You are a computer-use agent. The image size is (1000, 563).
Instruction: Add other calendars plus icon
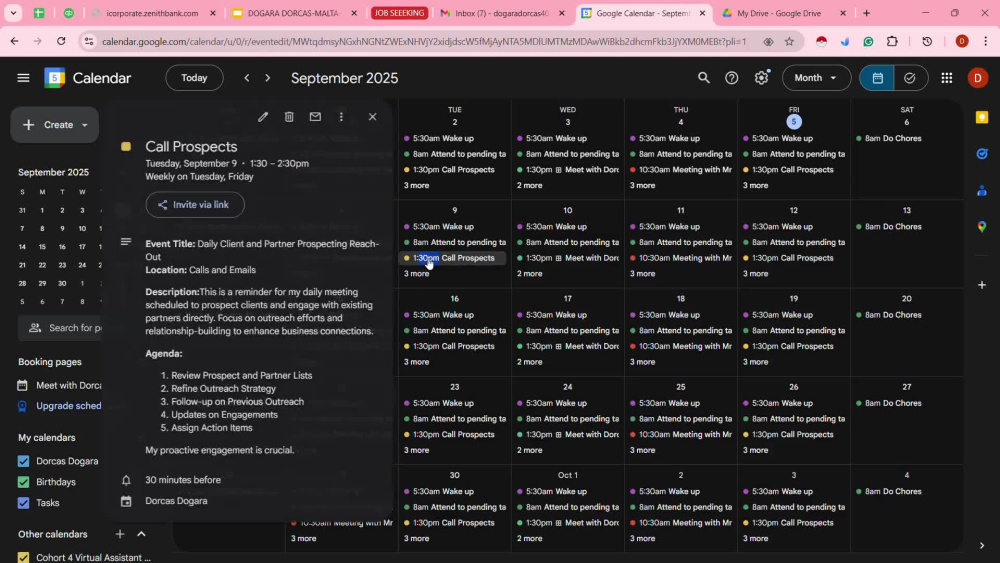click(120, 534)
